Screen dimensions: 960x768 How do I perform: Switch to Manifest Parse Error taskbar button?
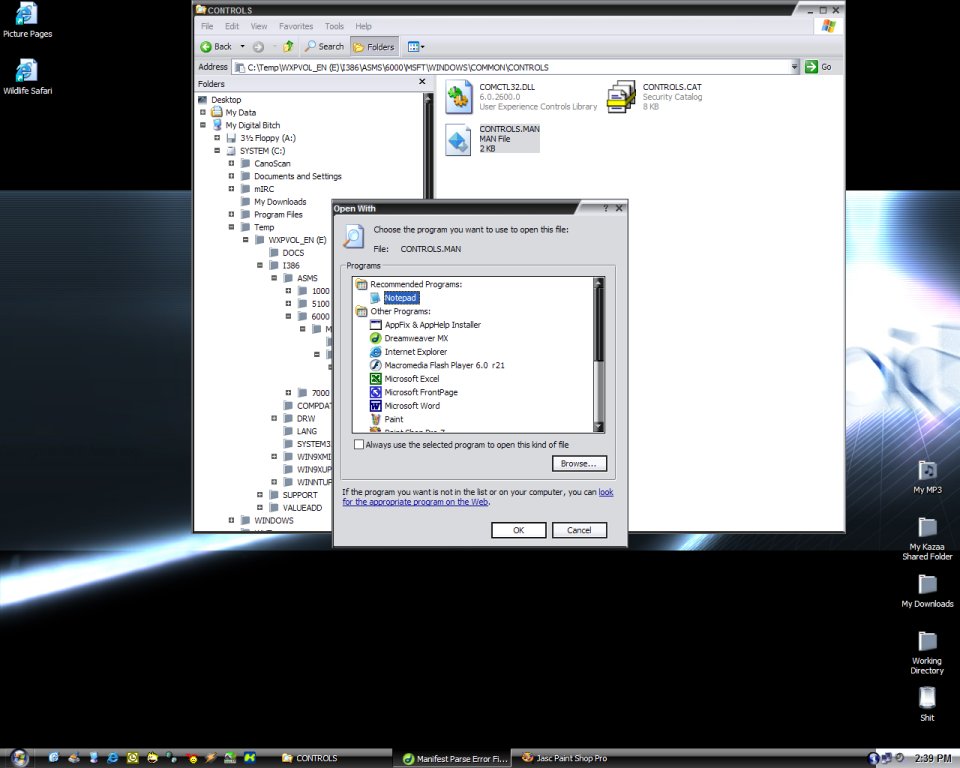[454, 759]
